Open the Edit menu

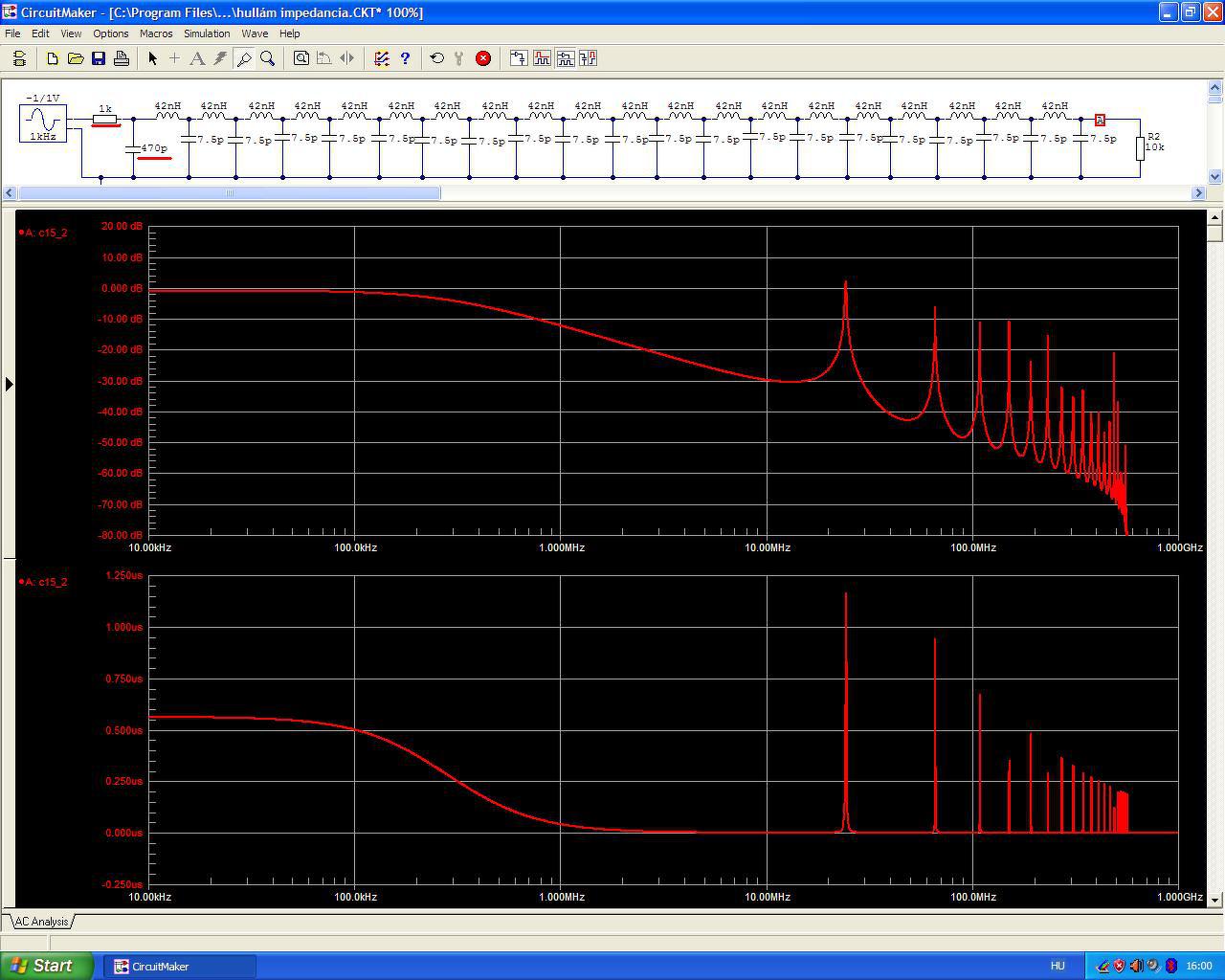pos(40,33)
